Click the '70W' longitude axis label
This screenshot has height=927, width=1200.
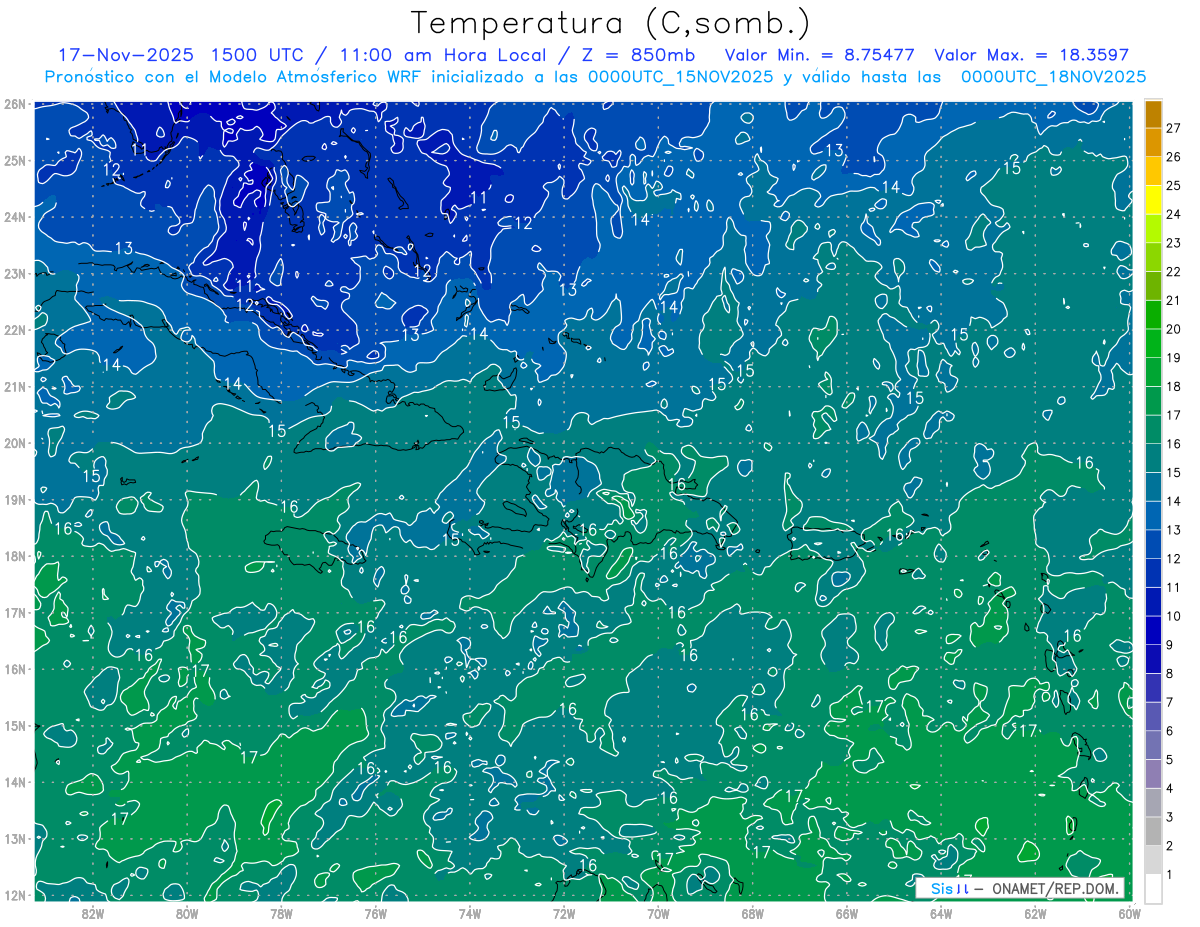658,912
